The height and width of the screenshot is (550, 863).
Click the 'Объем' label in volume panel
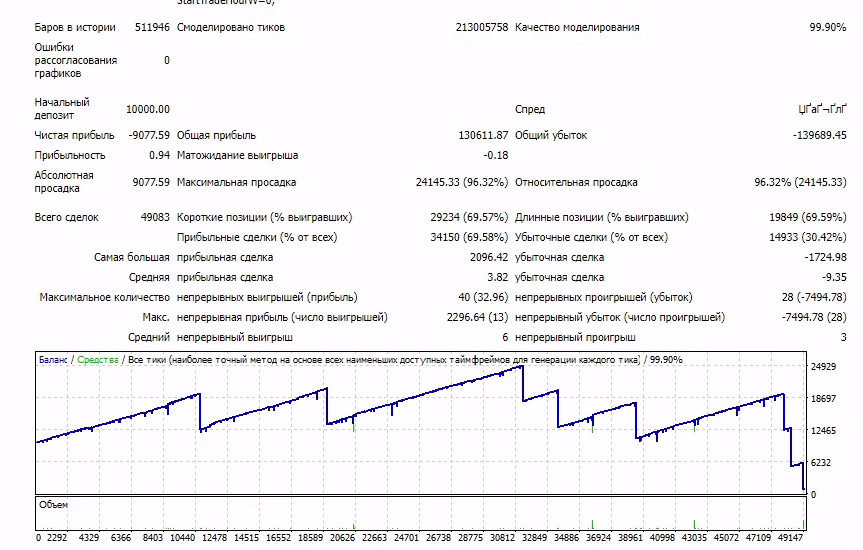click(x=53, y=504)
